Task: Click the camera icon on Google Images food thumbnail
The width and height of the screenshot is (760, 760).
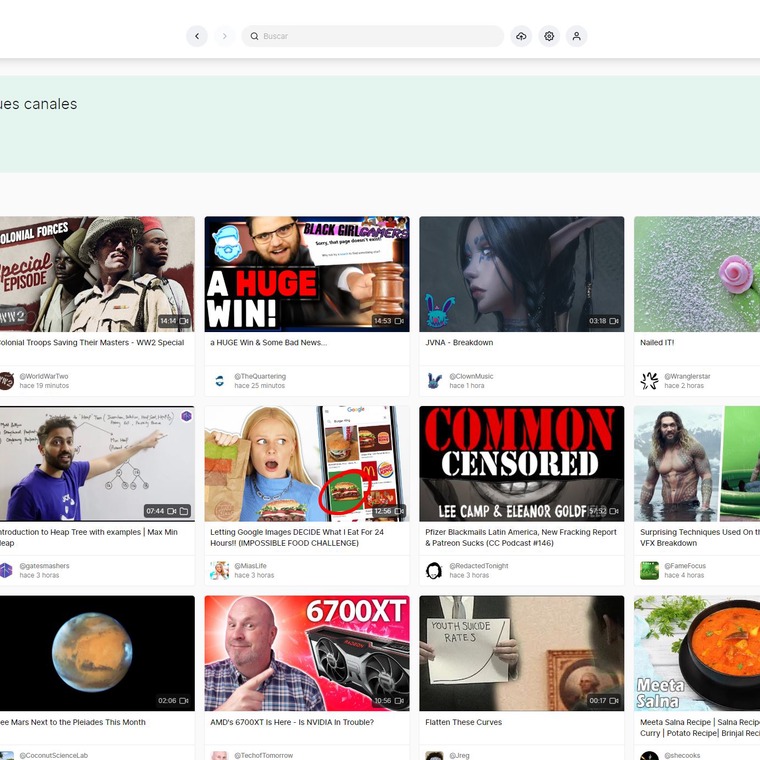Action: 399,511
